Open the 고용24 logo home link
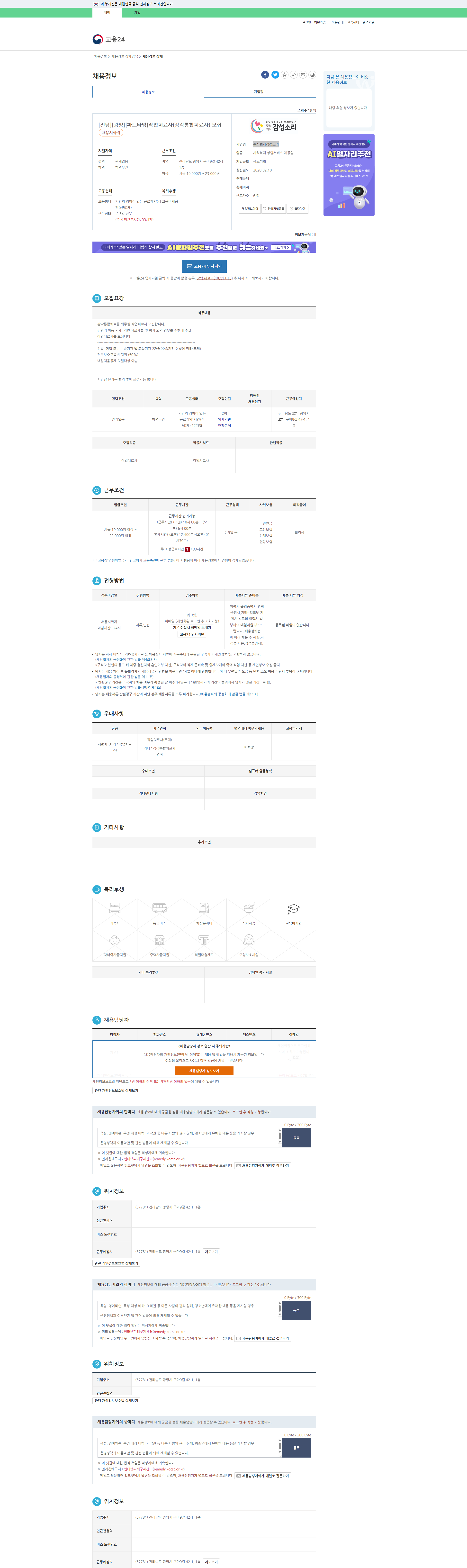Screen dimensions: 467x1568 tap(108, 40)
